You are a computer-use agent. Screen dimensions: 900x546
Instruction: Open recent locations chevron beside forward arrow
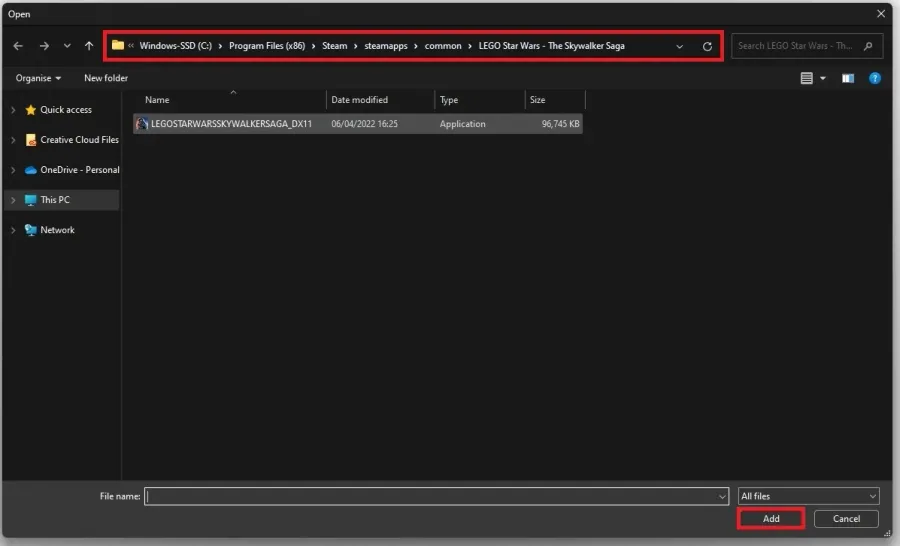[67, 46]
